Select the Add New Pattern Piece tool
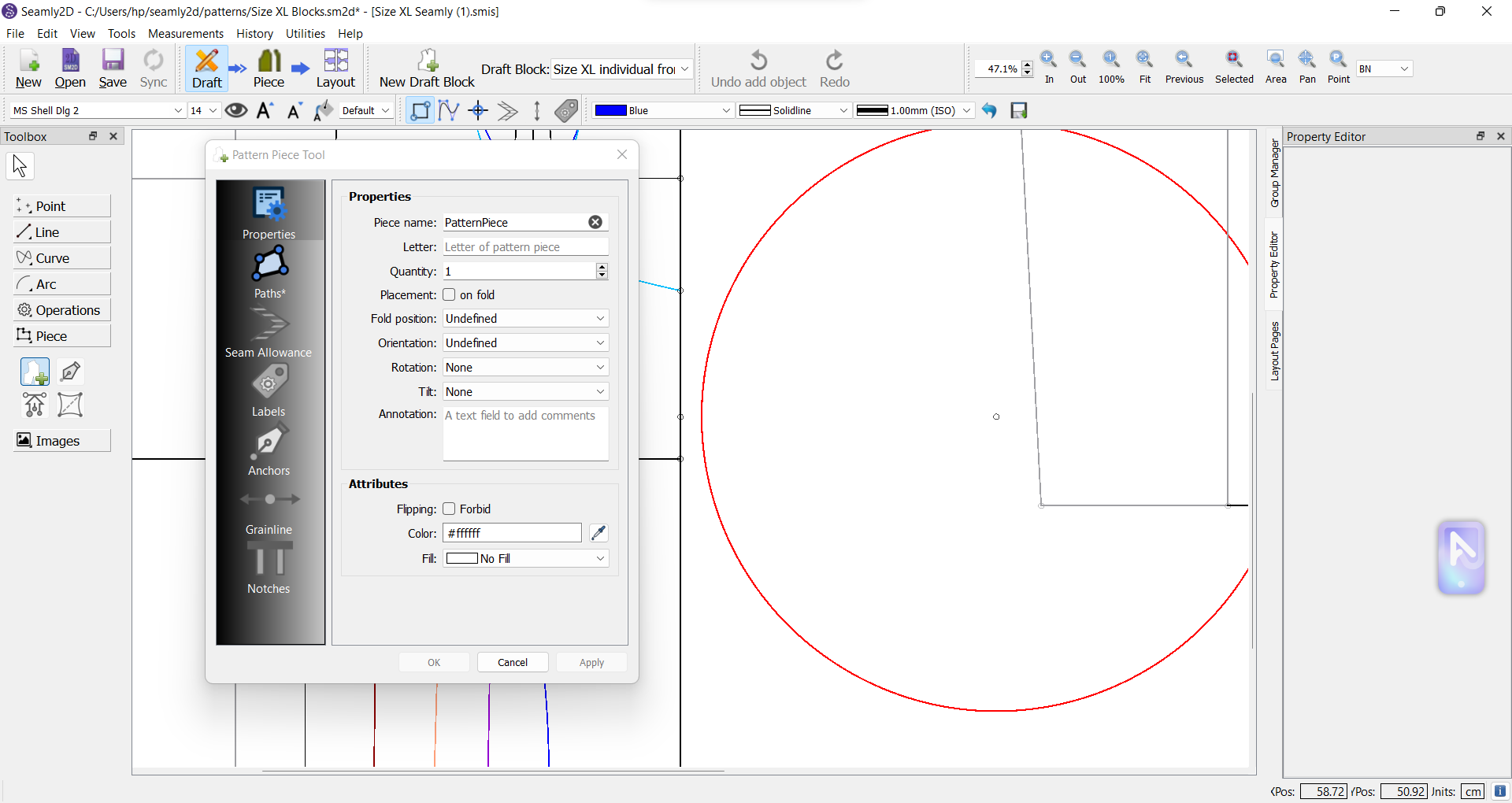Screen dimensions: 1512x803 [35, 371]
